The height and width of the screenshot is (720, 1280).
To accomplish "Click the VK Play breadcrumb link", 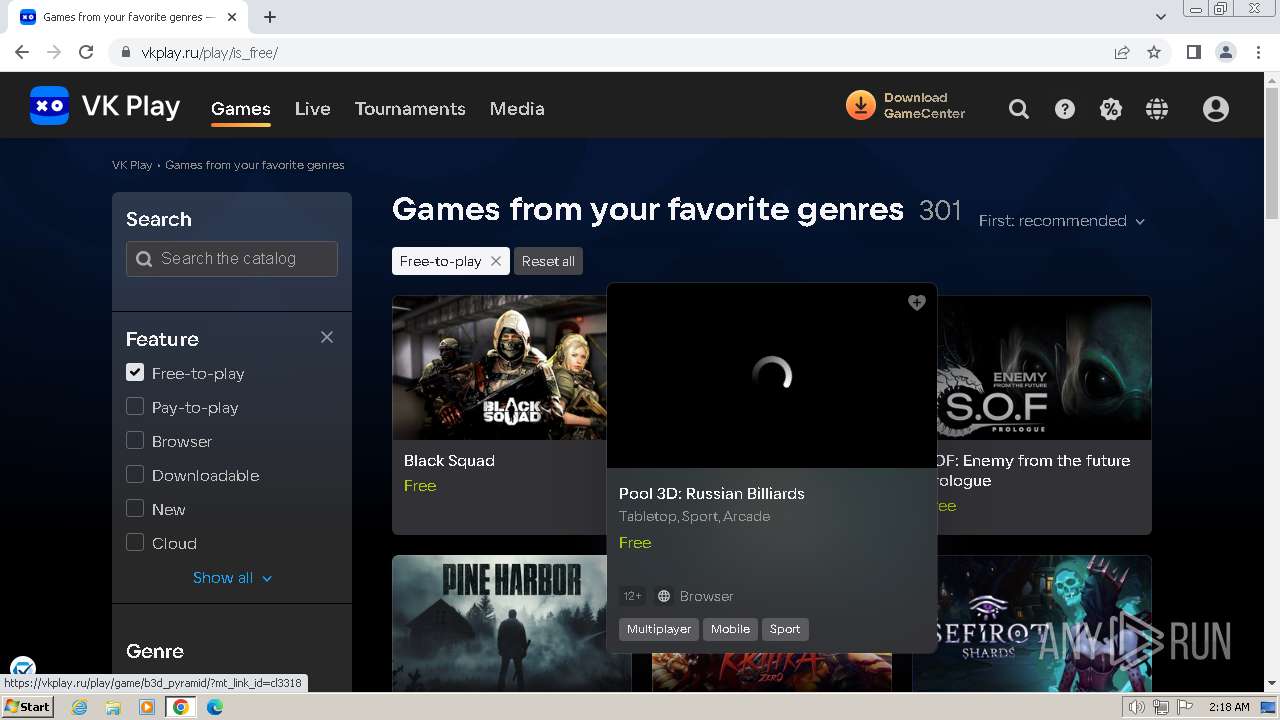I will tap(132, 165).
